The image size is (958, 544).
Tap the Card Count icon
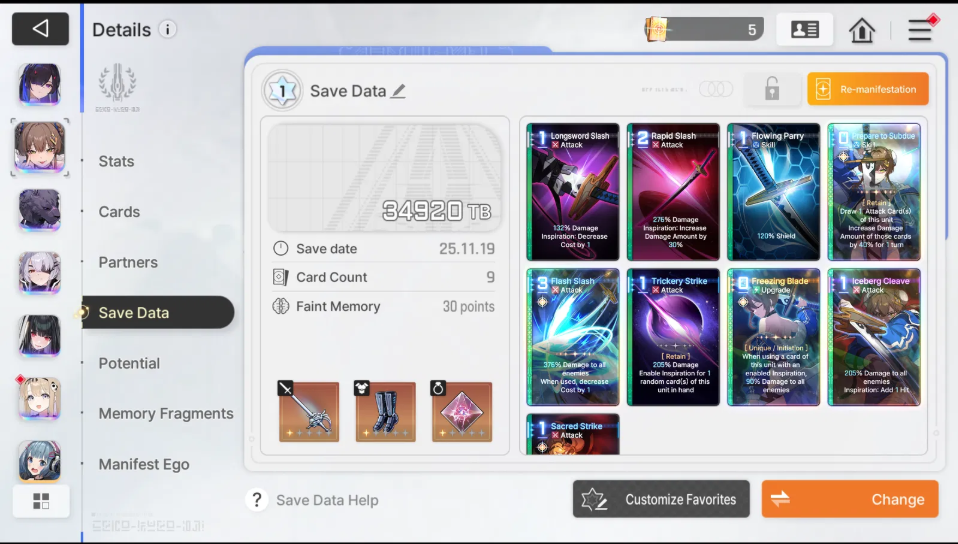[280, 277]
